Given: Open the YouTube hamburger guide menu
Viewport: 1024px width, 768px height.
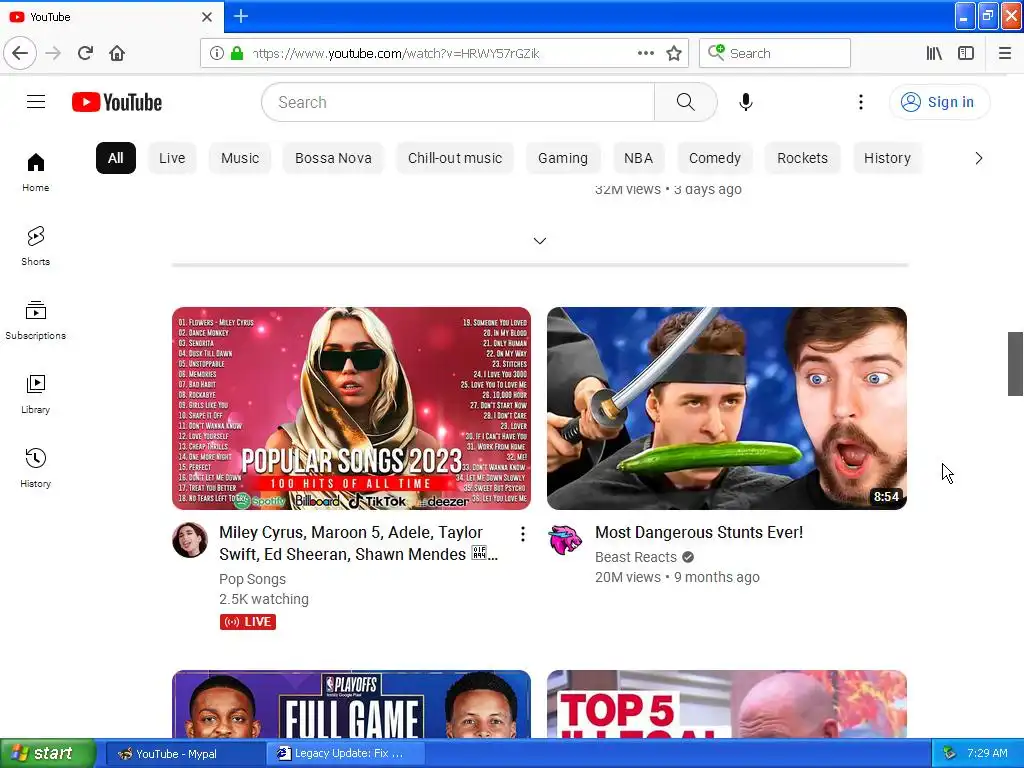Looking at the screenshot, I should (x=36, y=102).
